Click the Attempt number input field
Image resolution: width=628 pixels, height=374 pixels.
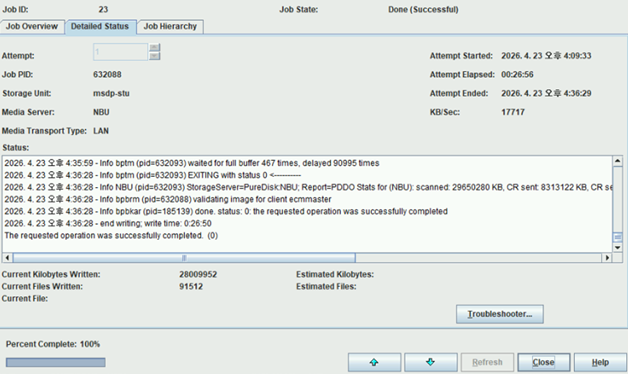[x=121, y=52]
